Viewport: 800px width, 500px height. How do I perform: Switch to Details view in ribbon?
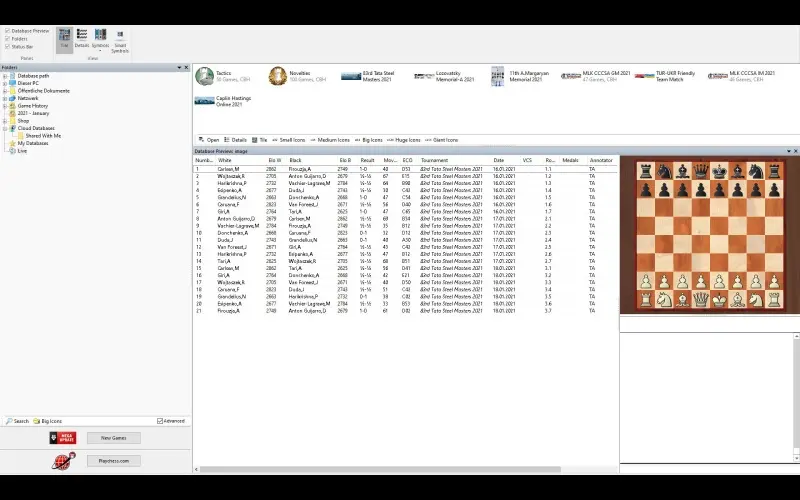click(82, 39)
